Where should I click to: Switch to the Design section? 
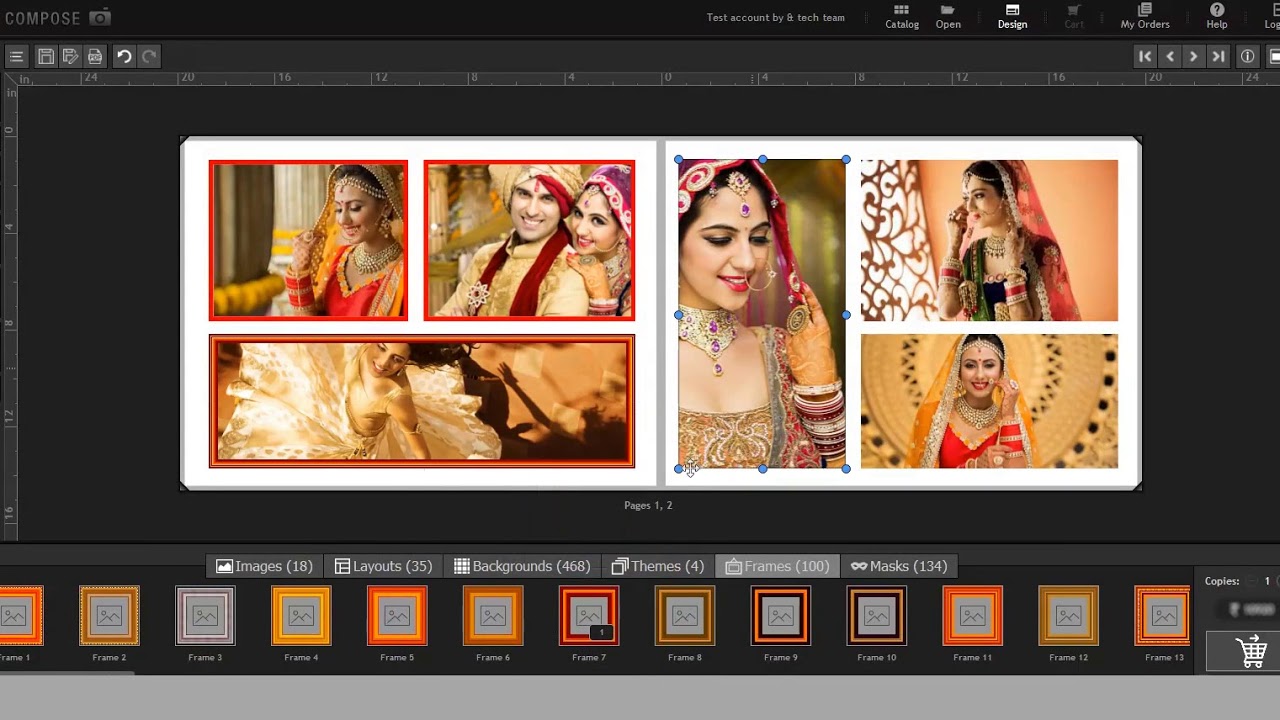1012,17
